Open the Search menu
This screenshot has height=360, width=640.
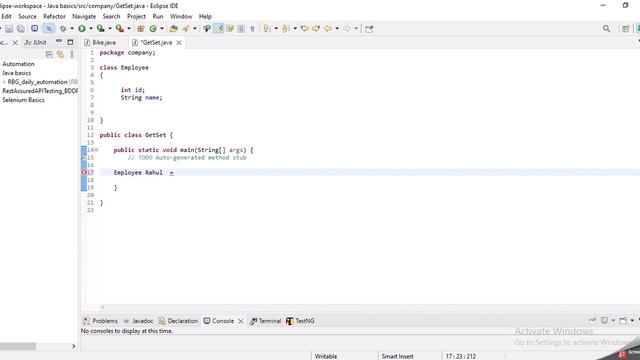click(x=111, y=16)
